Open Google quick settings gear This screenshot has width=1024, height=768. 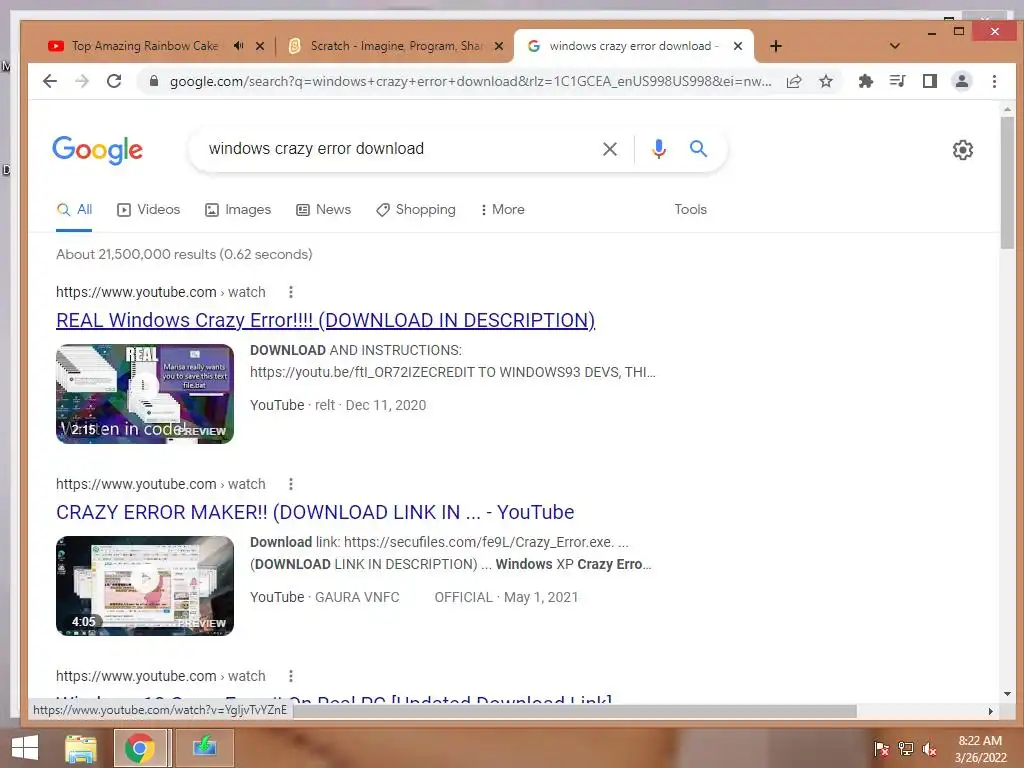coord(963,150)
